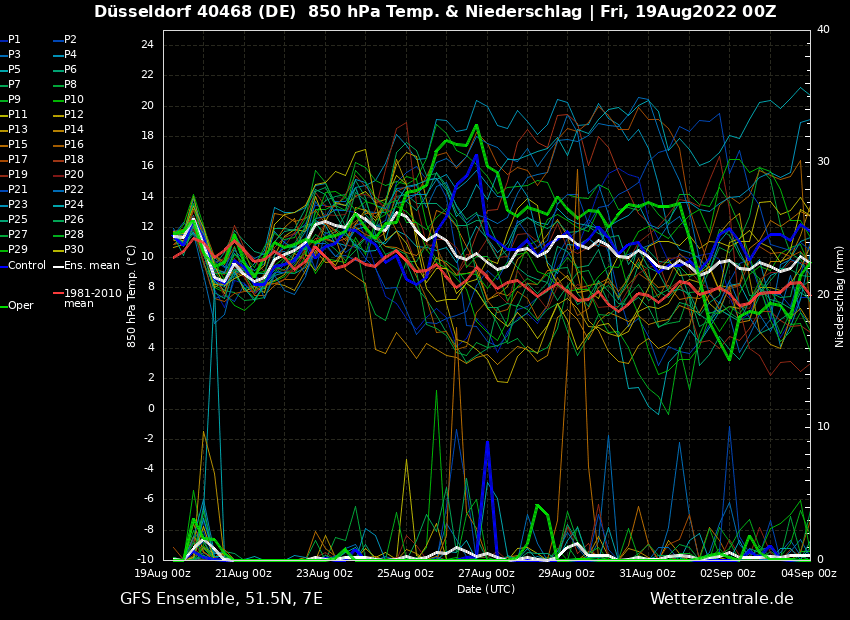This screenshot has height=620, width=850.
Task: Select the P10 legend label
Action: tap(74, 100)
